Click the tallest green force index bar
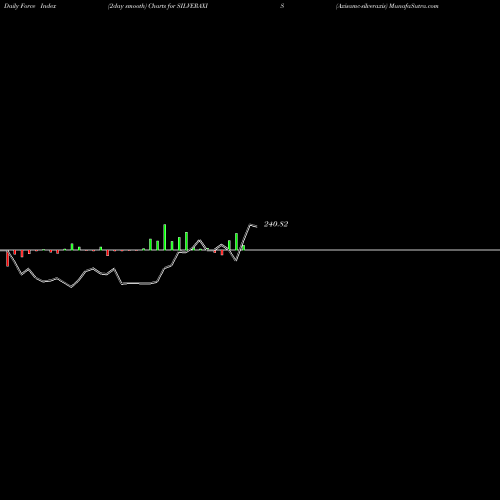500x500 pixels. (165, 237)
